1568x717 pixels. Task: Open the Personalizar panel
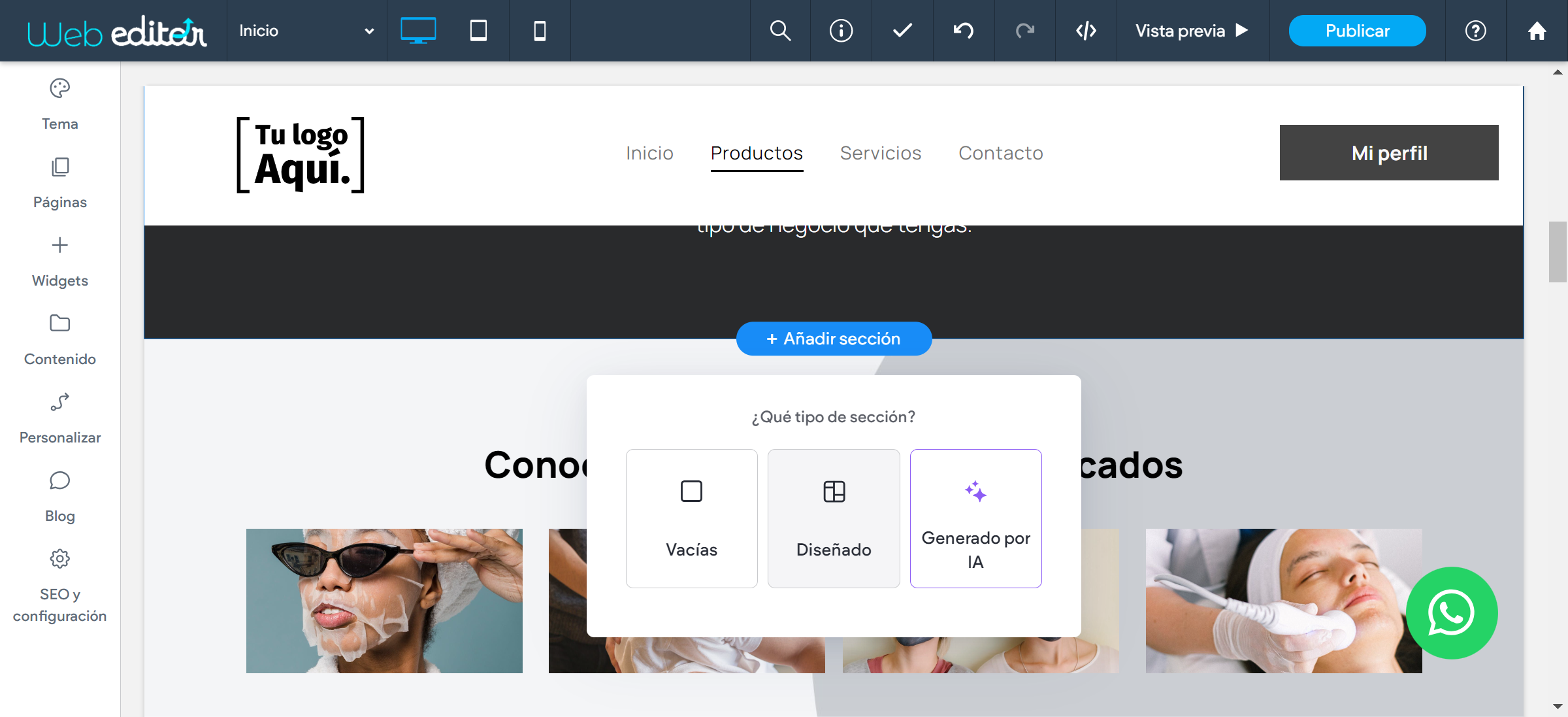coord(59,418)
